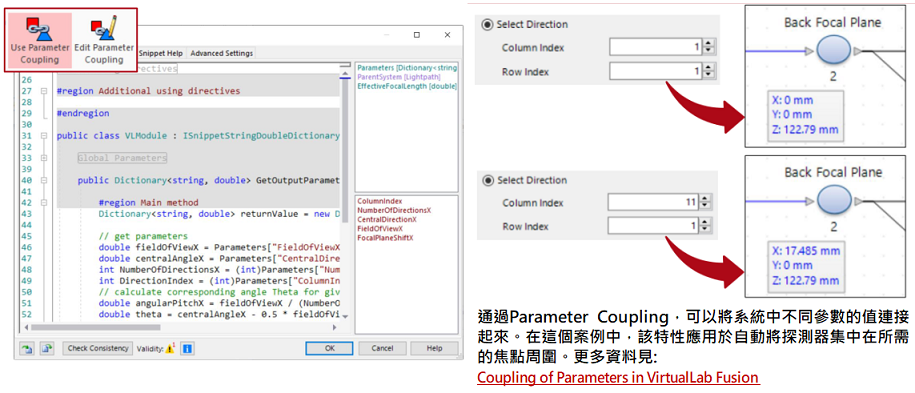
Task: Open the blue info icon next to Validity
Action: [187, 349]
